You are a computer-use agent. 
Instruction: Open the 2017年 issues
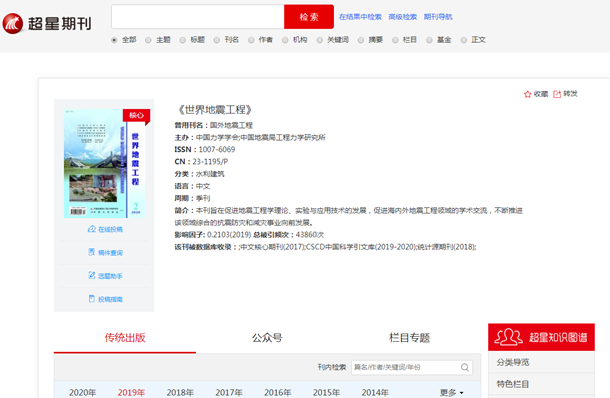[229, 393]
